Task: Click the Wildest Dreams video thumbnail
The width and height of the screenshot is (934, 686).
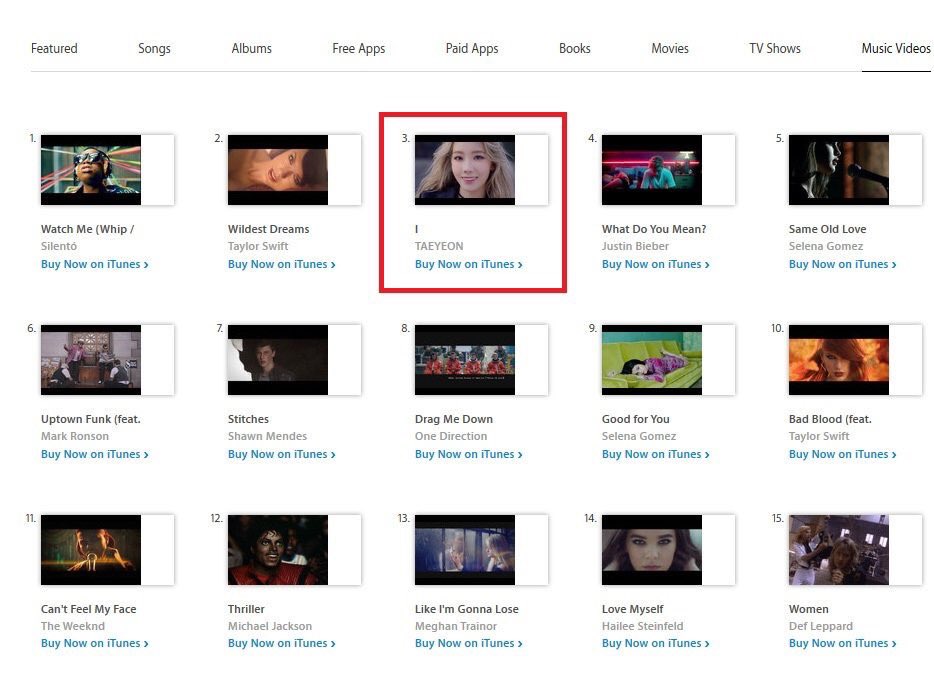Action: point(278,170)
